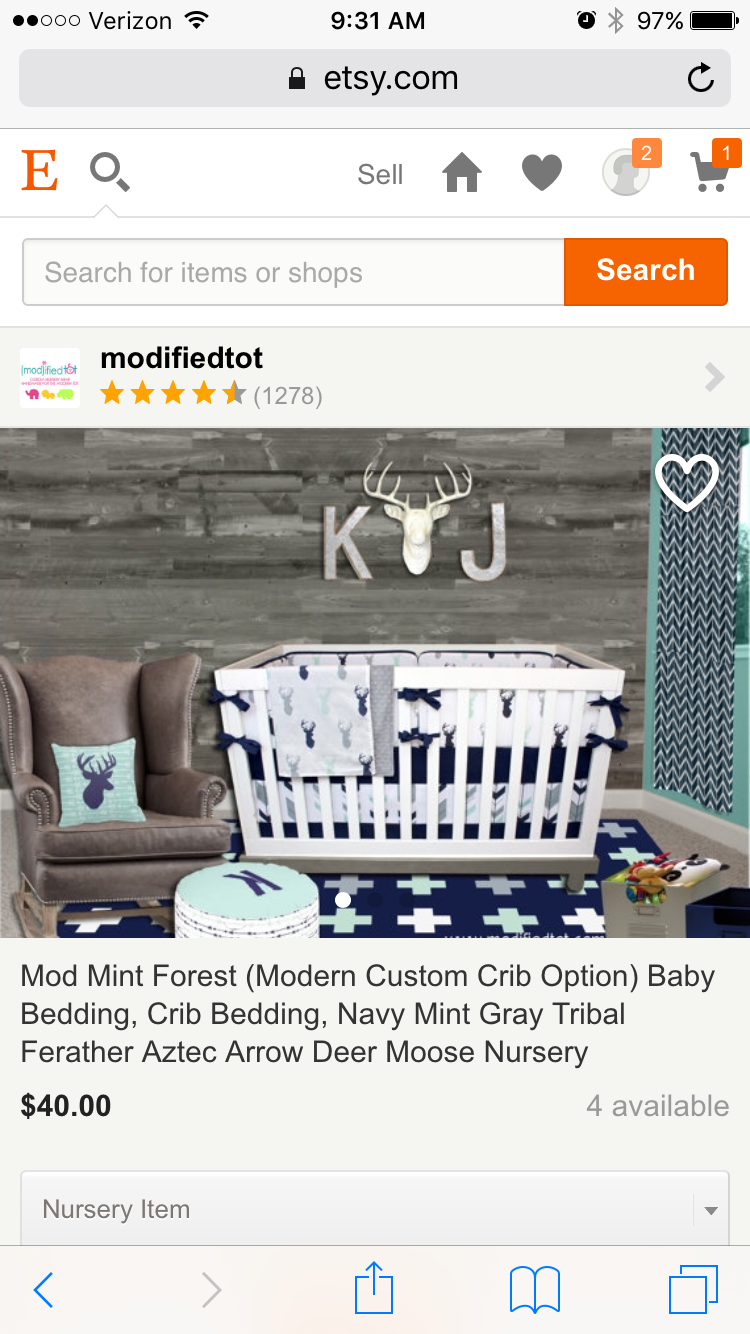Click the orange Search button
This screenshot has width=750, height=1334.
tap(646, 271)
